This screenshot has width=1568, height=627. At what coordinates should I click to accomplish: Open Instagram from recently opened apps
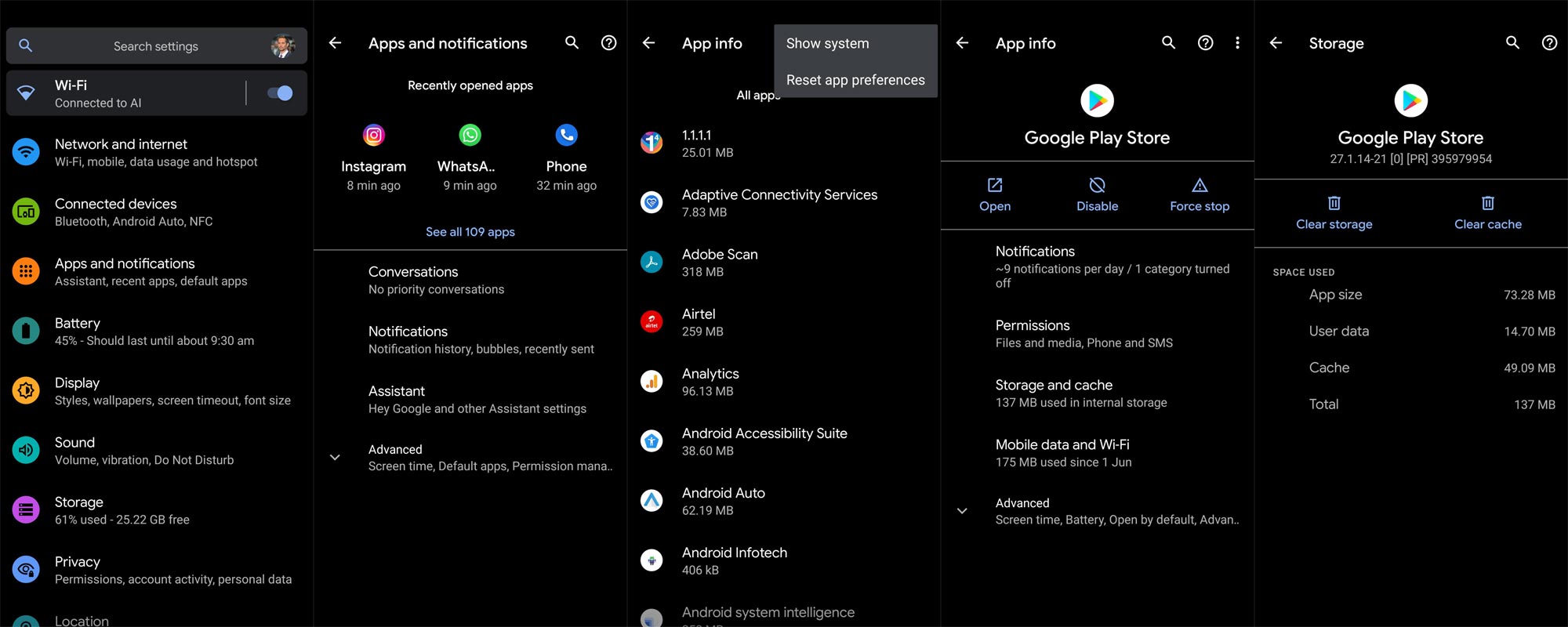(x=374, y=157)
